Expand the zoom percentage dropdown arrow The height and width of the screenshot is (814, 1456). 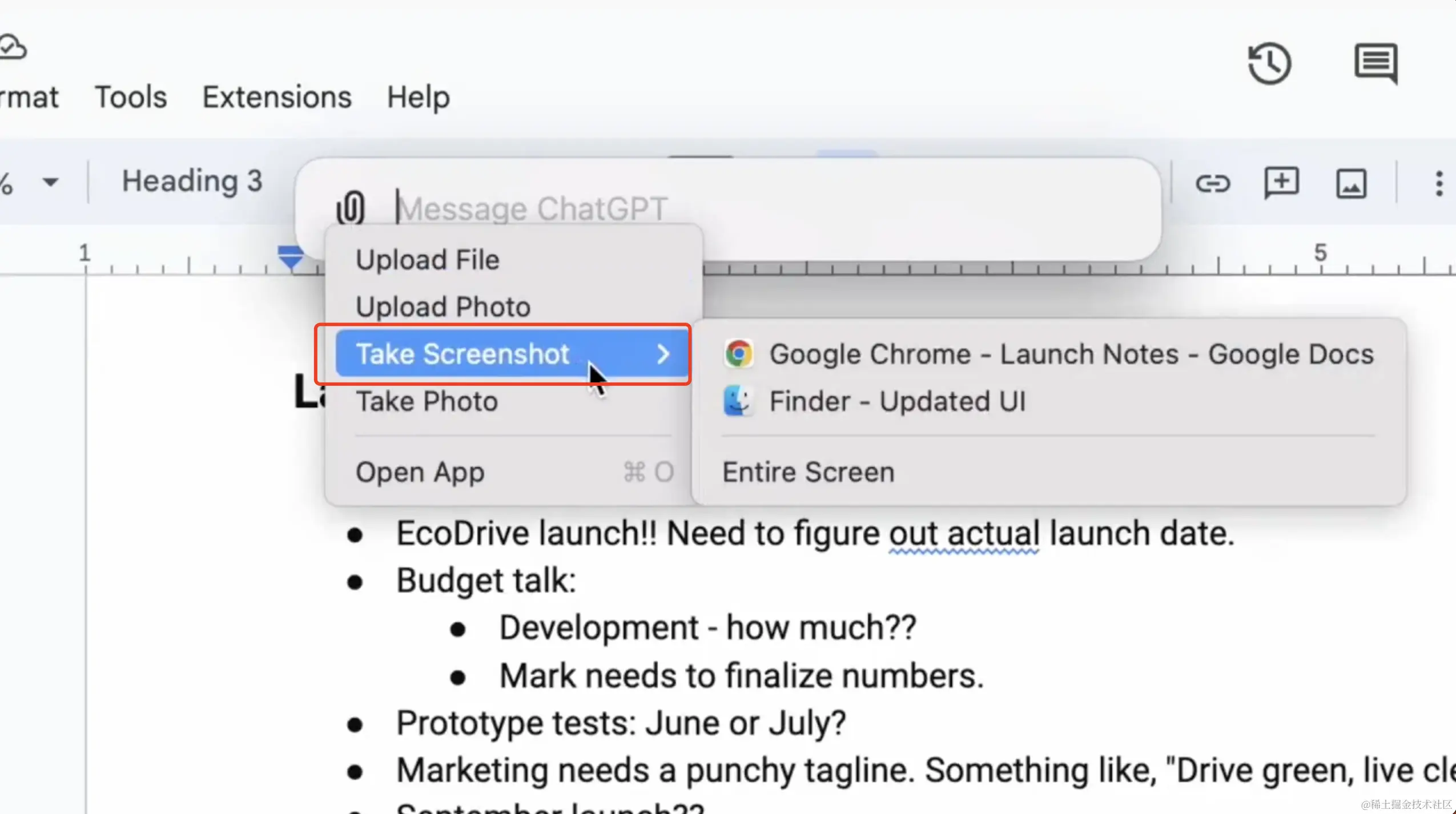[x=50, y=183]
